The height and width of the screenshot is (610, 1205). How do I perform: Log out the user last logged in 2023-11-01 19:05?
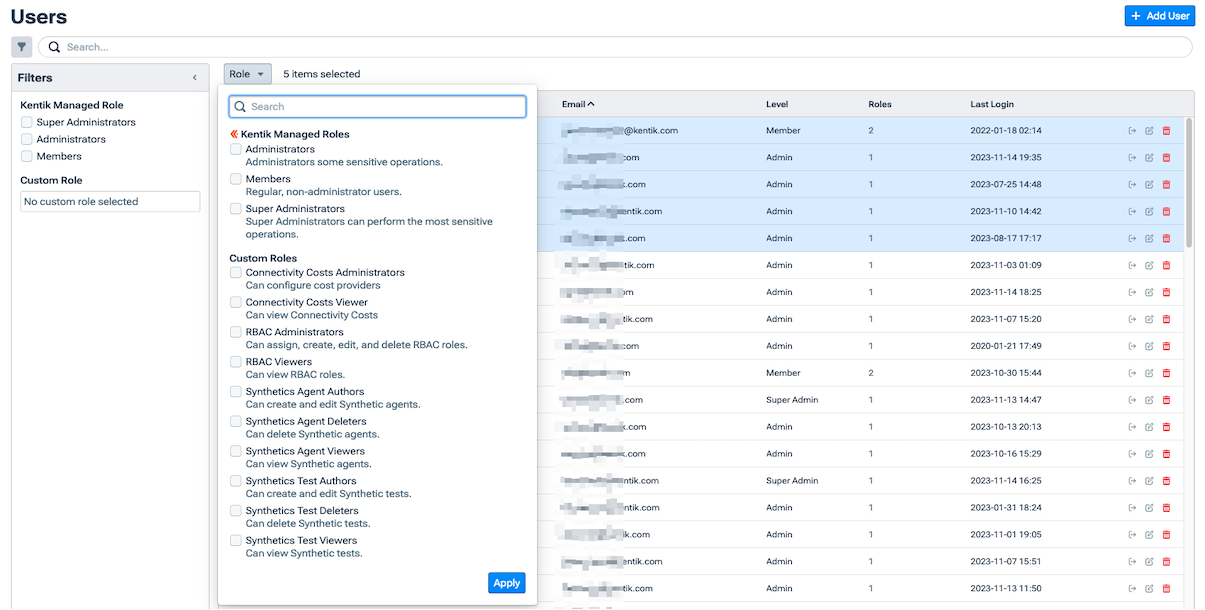coord(1132,535)
